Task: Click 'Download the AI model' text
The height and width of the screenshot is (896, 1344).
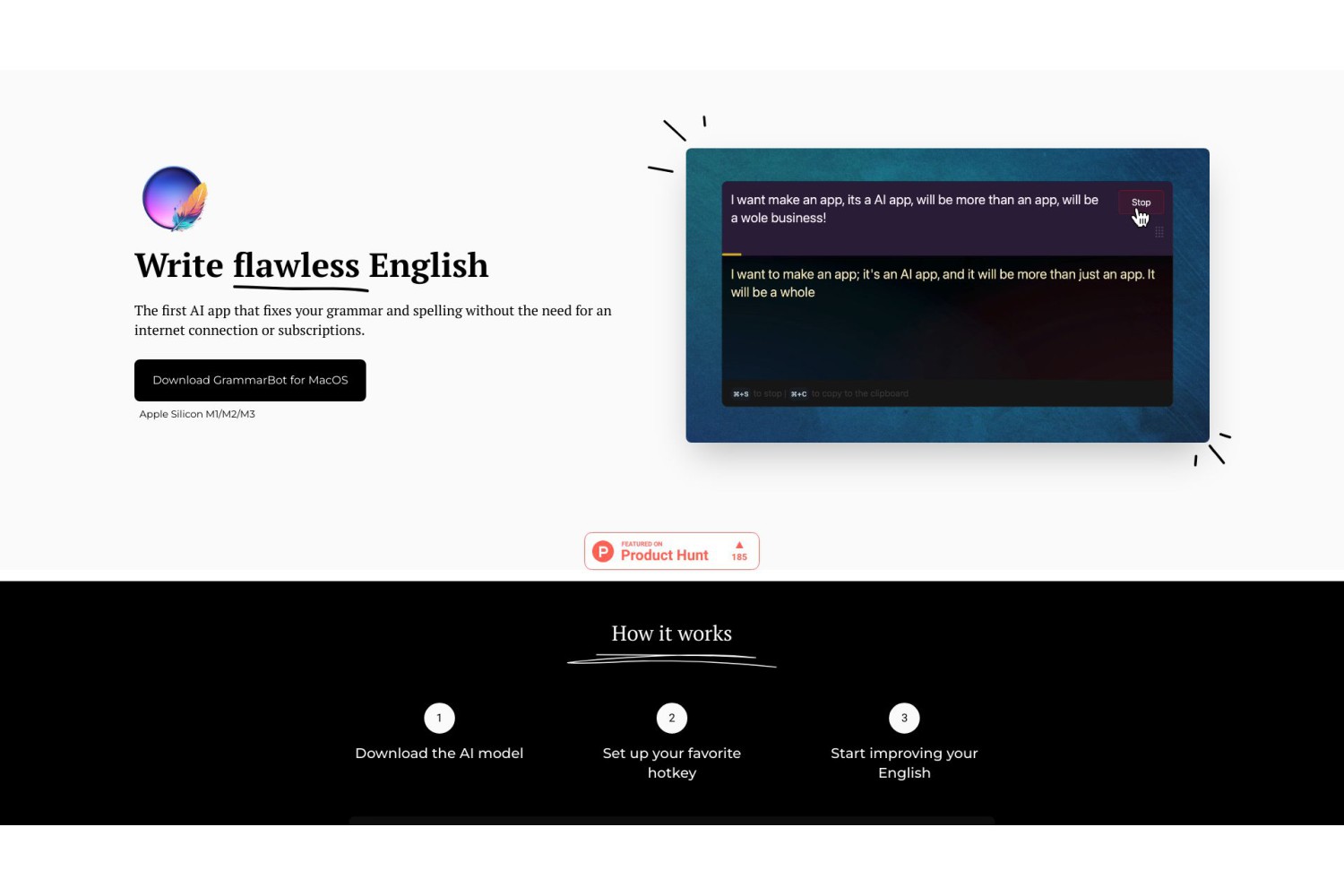Action: pyautogui.click(x=439, y=754)
